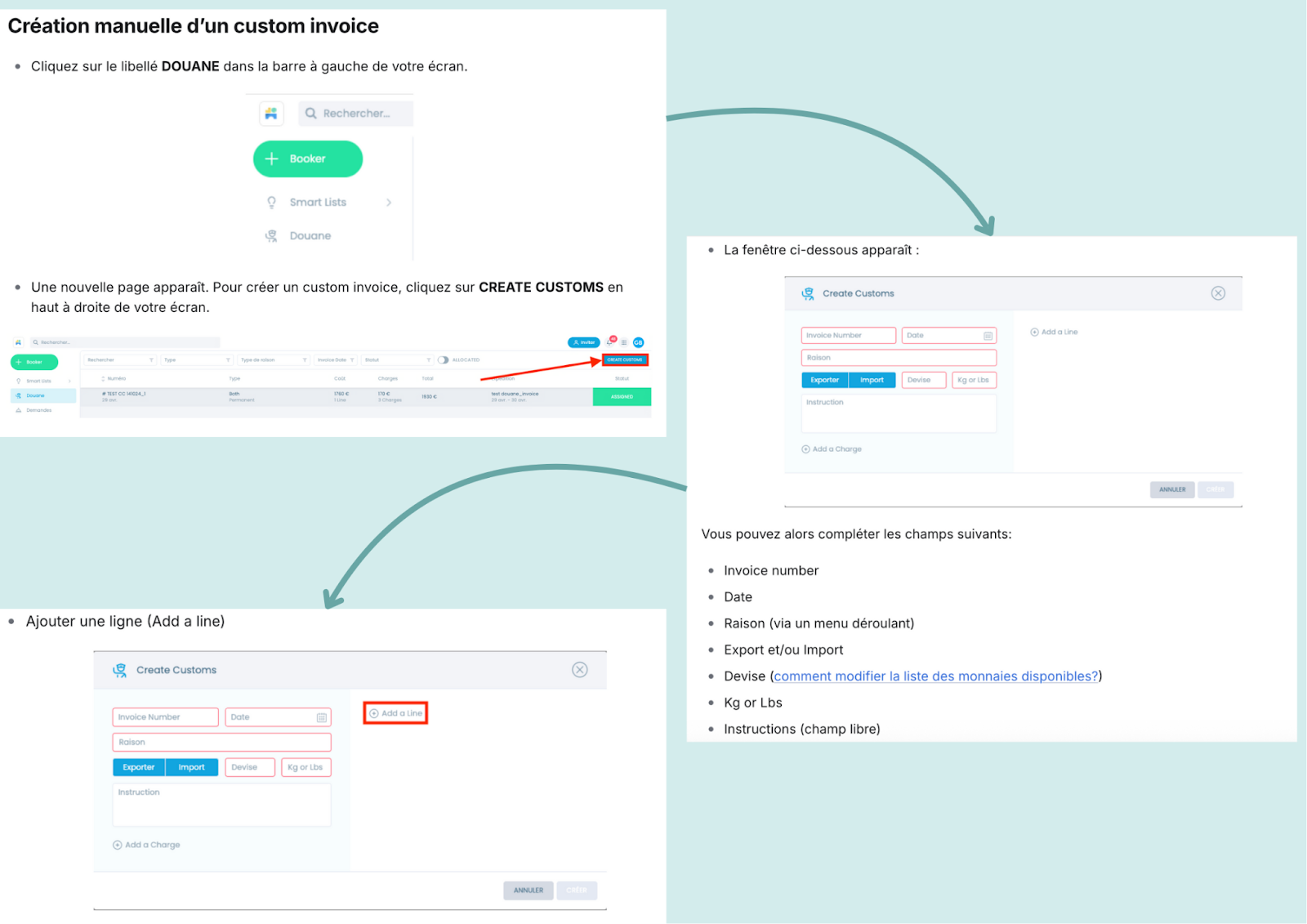Screen dimensions: 1307x924
Task: Open the Statut filter dropdown
Action: tap(397, 360)
